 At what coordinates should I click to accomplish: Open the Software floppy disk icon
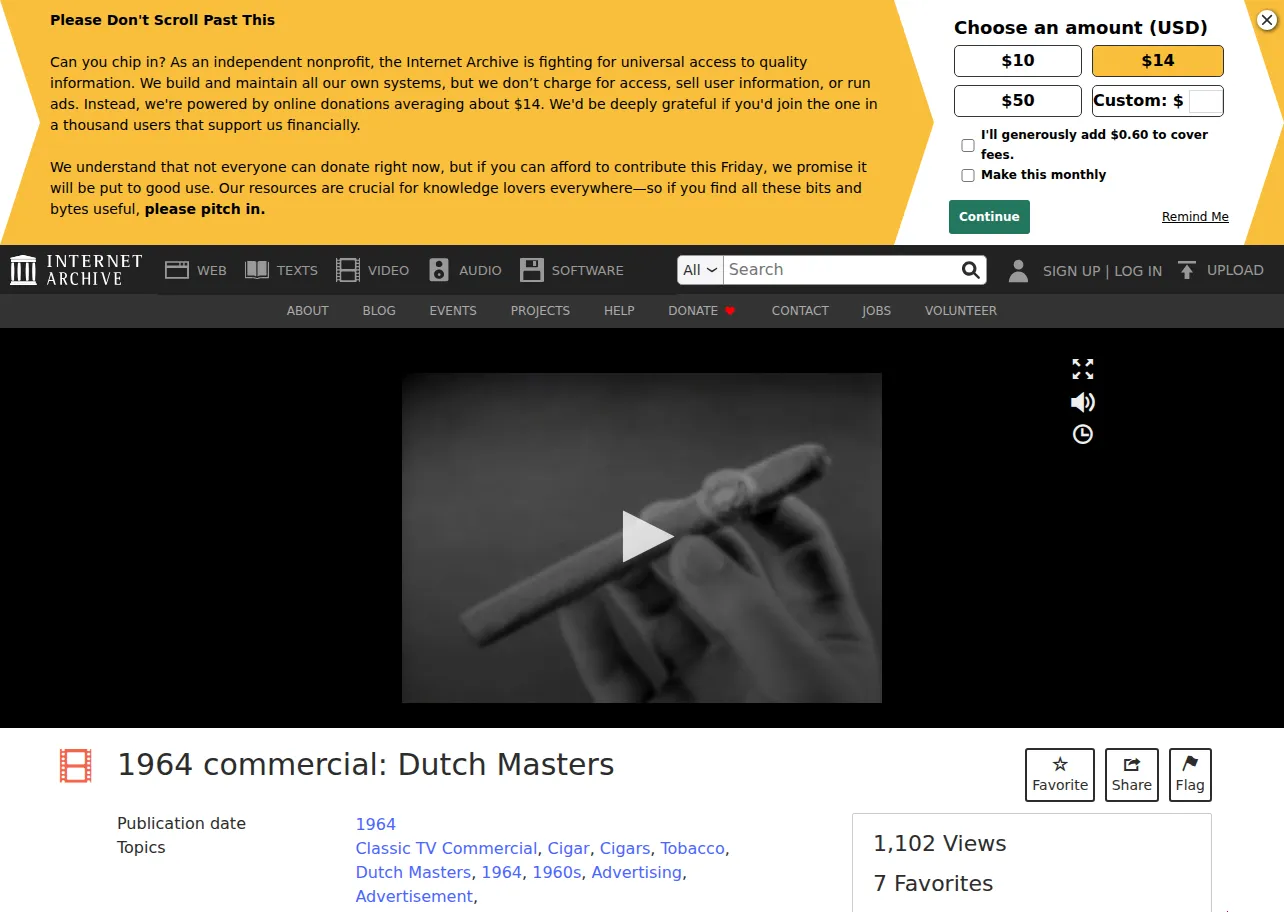(532, 270)
